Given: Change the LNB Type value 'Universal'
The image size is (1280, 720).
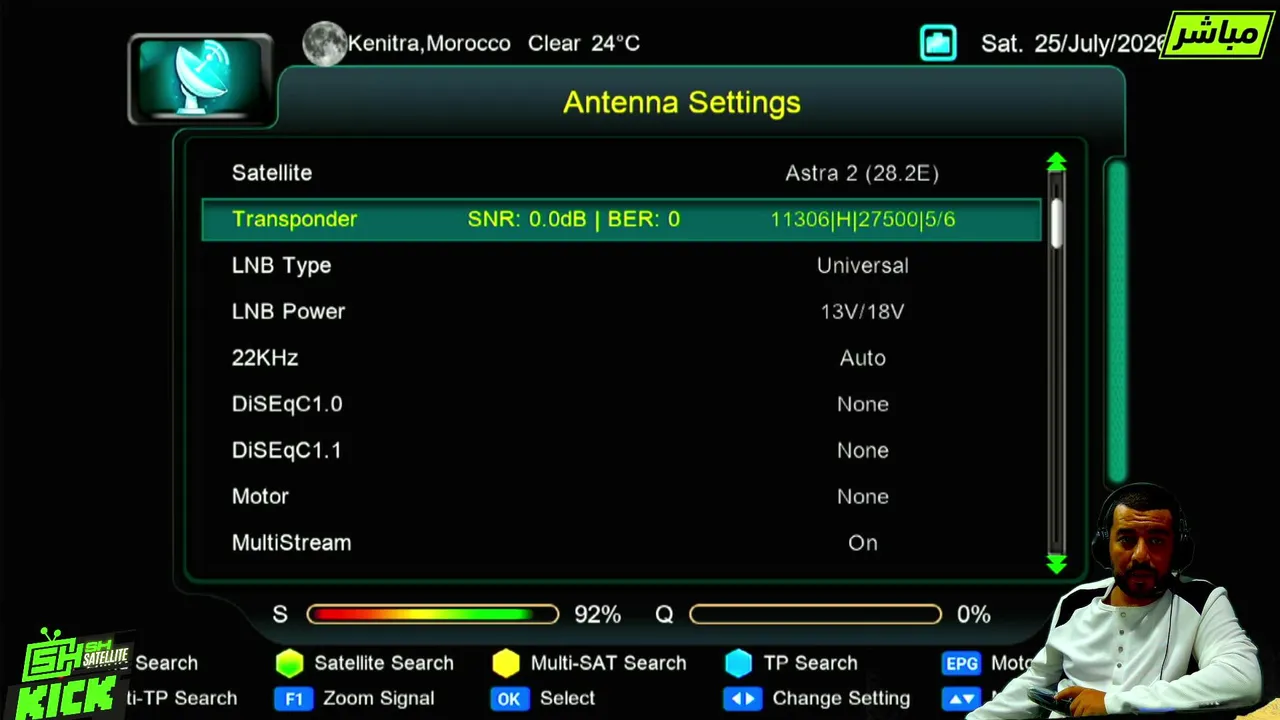Looking at the screenshot, I should click(x=863, y=266).
